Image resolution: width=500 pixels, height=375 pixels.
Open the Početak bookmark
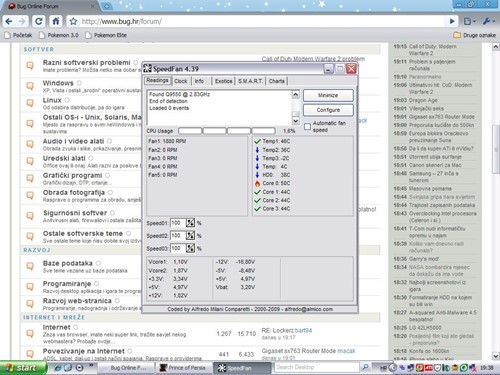(18, 35)
